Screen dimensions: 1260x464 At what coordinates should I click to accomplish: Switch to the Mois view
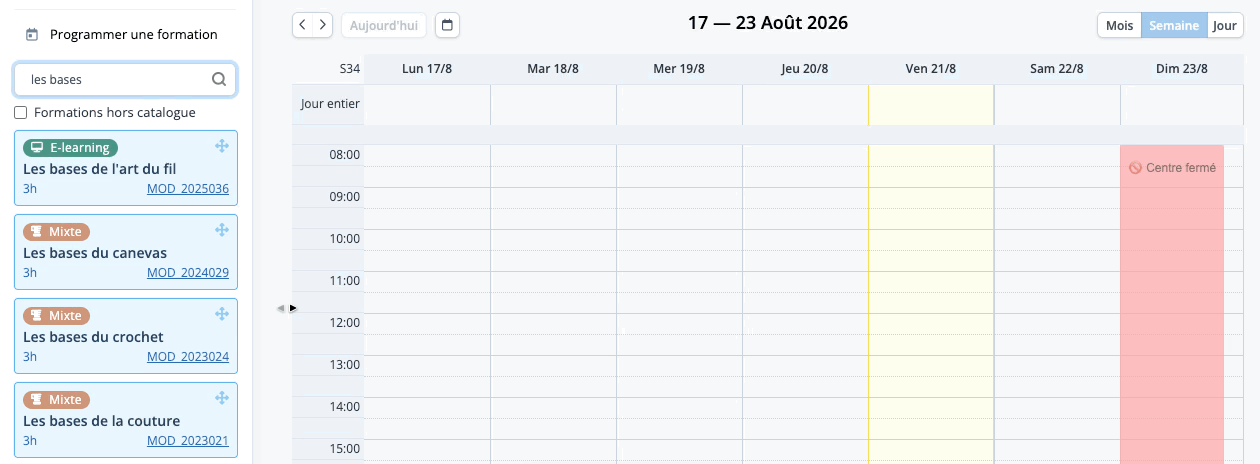tap(1119, 25)
